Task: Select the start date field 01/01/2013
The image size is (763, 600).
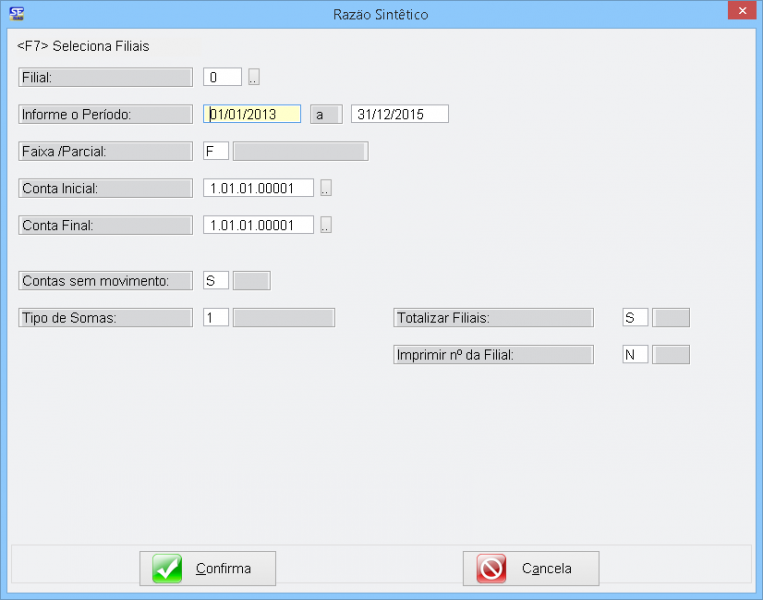Action: pyautogui.click(x=252, y=114)
